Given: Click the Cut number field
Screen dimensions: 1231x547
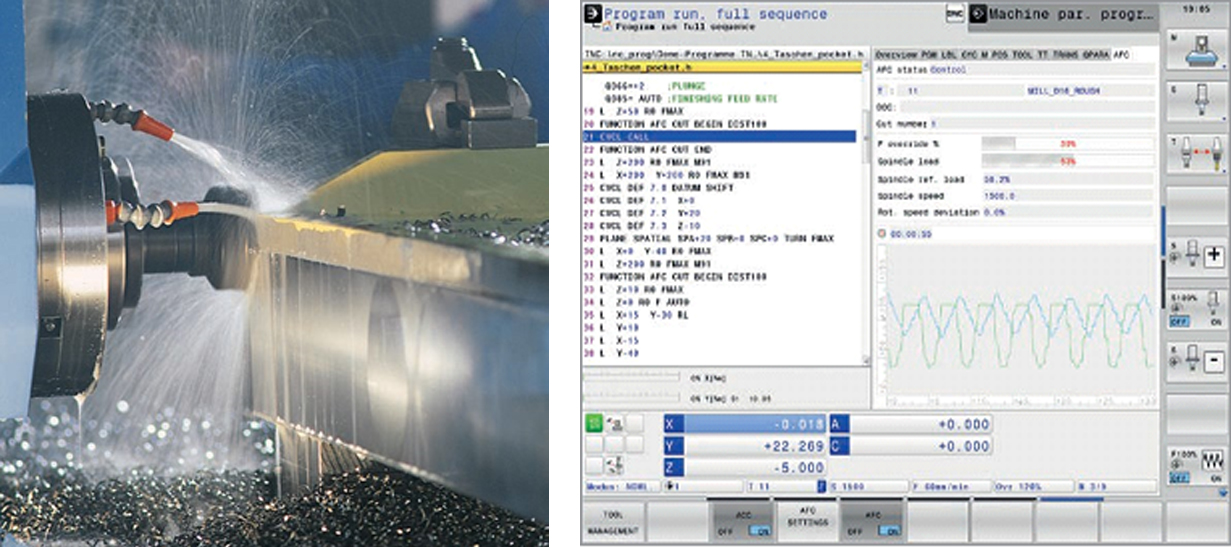Looking at the screenshot, I should (x=1040, y=123).
